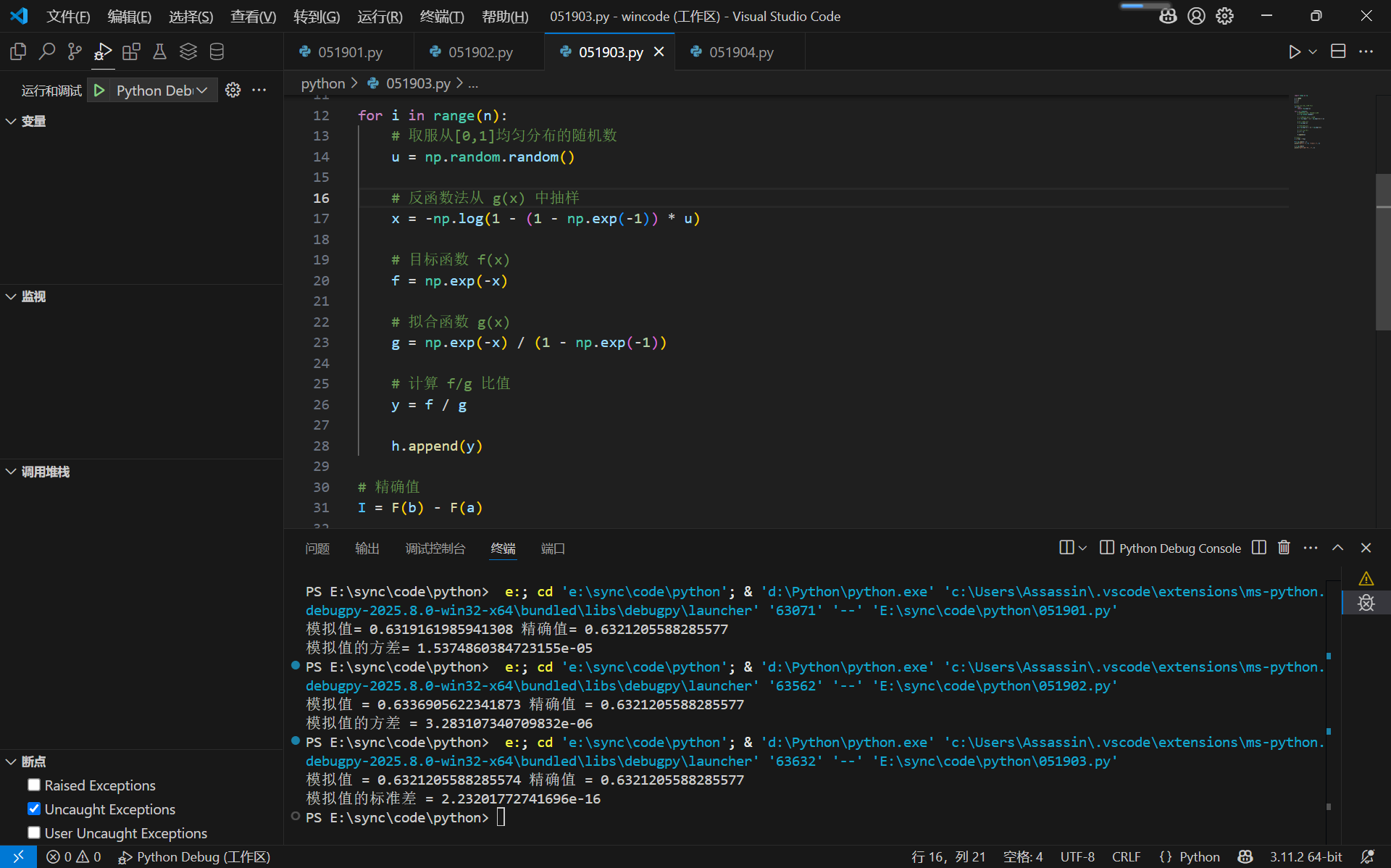Uncheck the Uncaught Exceptions breakpoint
Image resolution: width=1391 pixels, height=868 pixels.
pyautogui.click(x=34, y=809)
